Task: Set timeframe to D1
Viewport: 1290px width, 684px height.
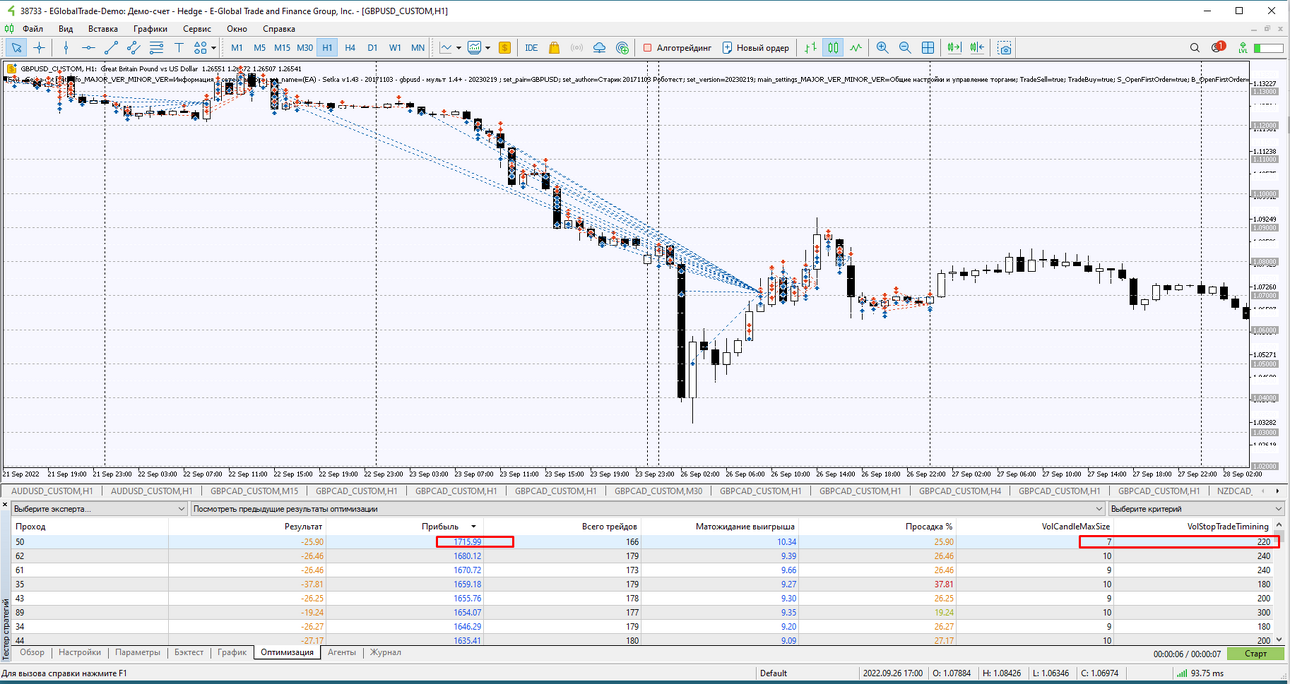Action: point(372,47)
